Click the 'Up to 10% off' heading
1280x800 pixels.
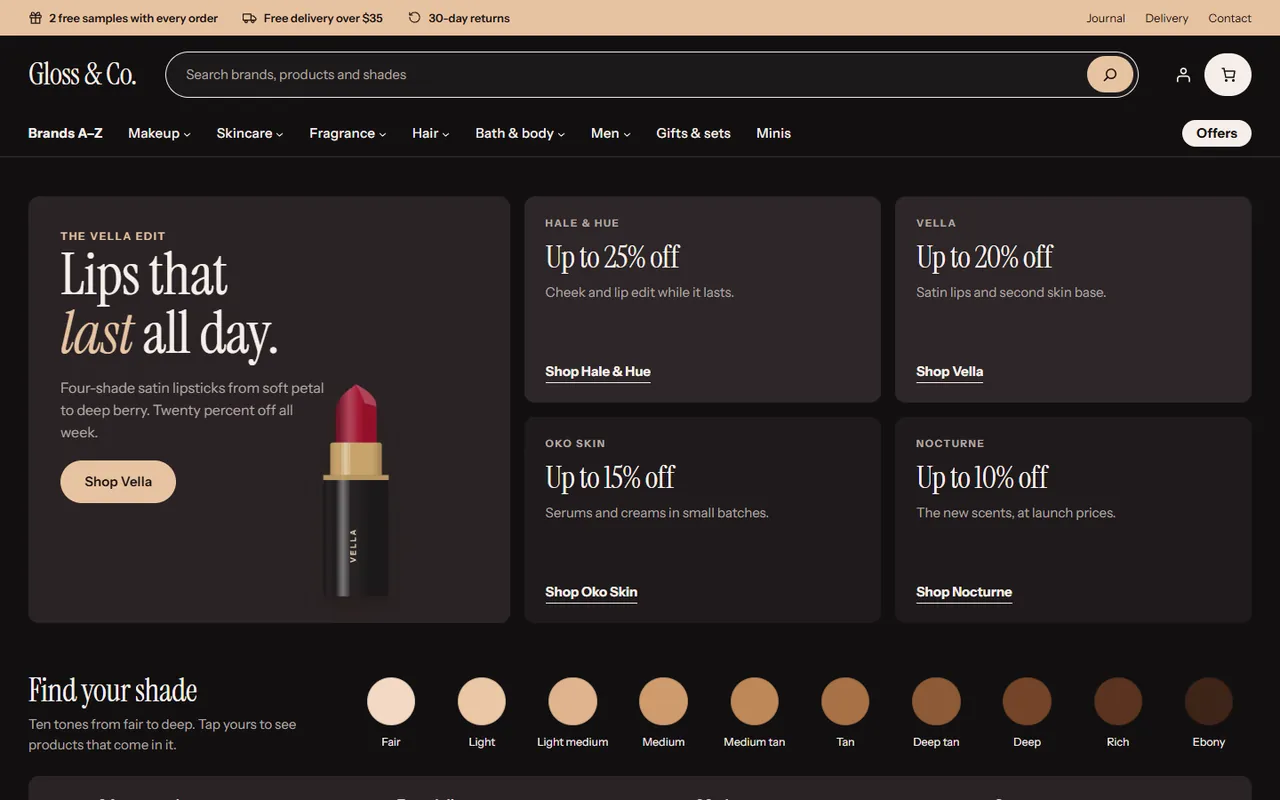tap(982, 477)
